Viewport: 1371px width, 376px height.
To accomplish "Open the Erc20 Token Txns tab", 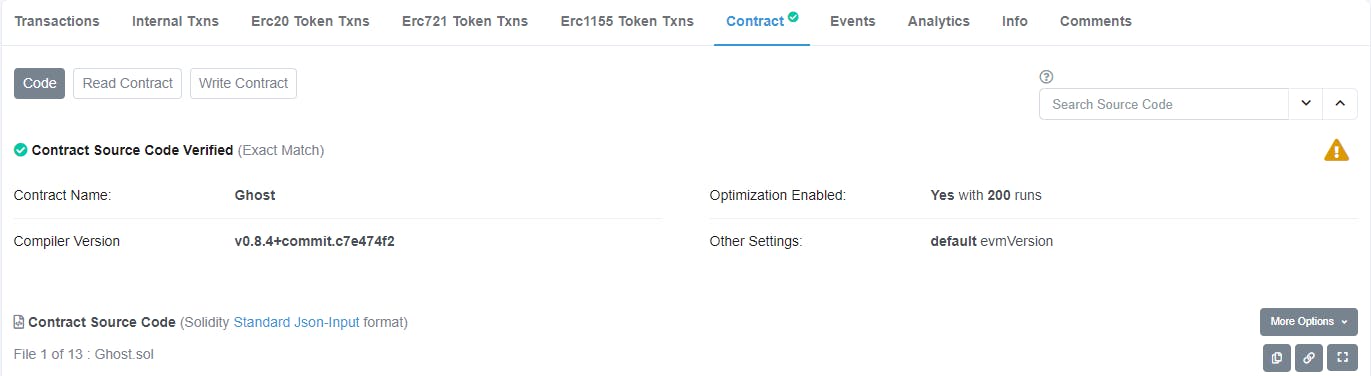I will coord(310,21).
